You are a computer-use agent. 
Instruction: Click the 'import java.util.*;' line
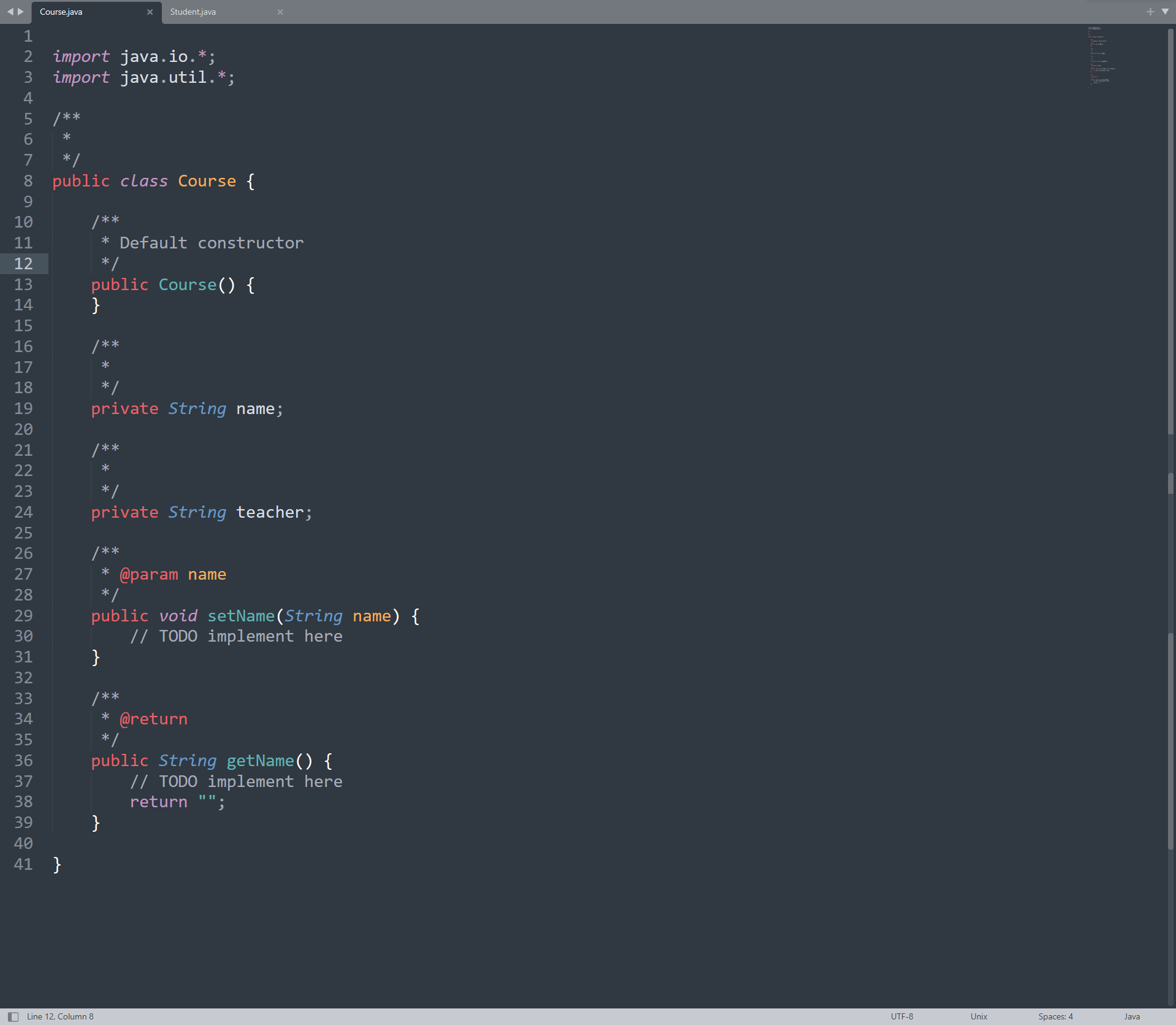(x=143, y=77)
